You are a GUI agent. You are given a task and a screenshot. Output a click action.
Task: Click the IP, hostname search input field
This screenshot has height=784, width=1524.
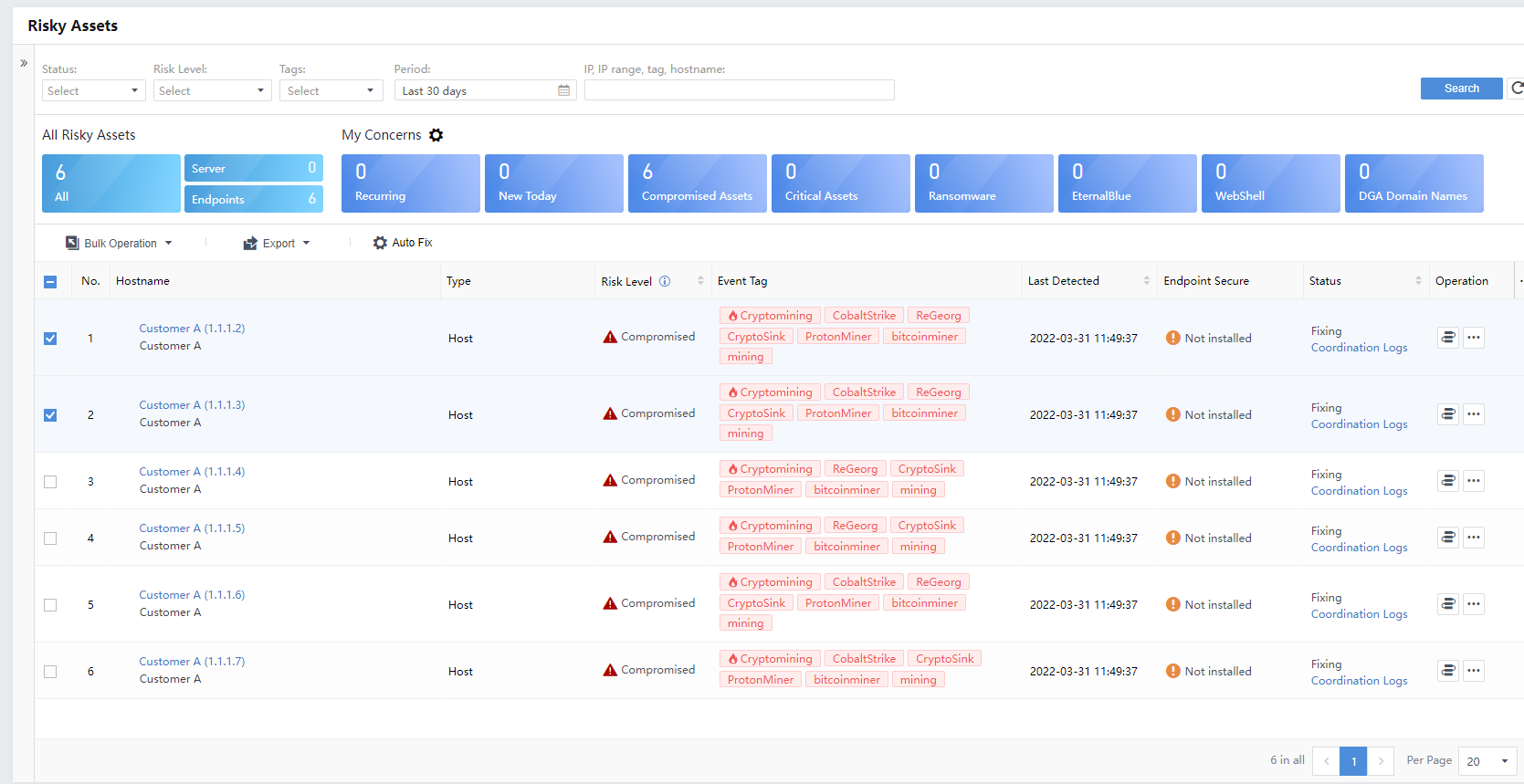coord(739,90)
